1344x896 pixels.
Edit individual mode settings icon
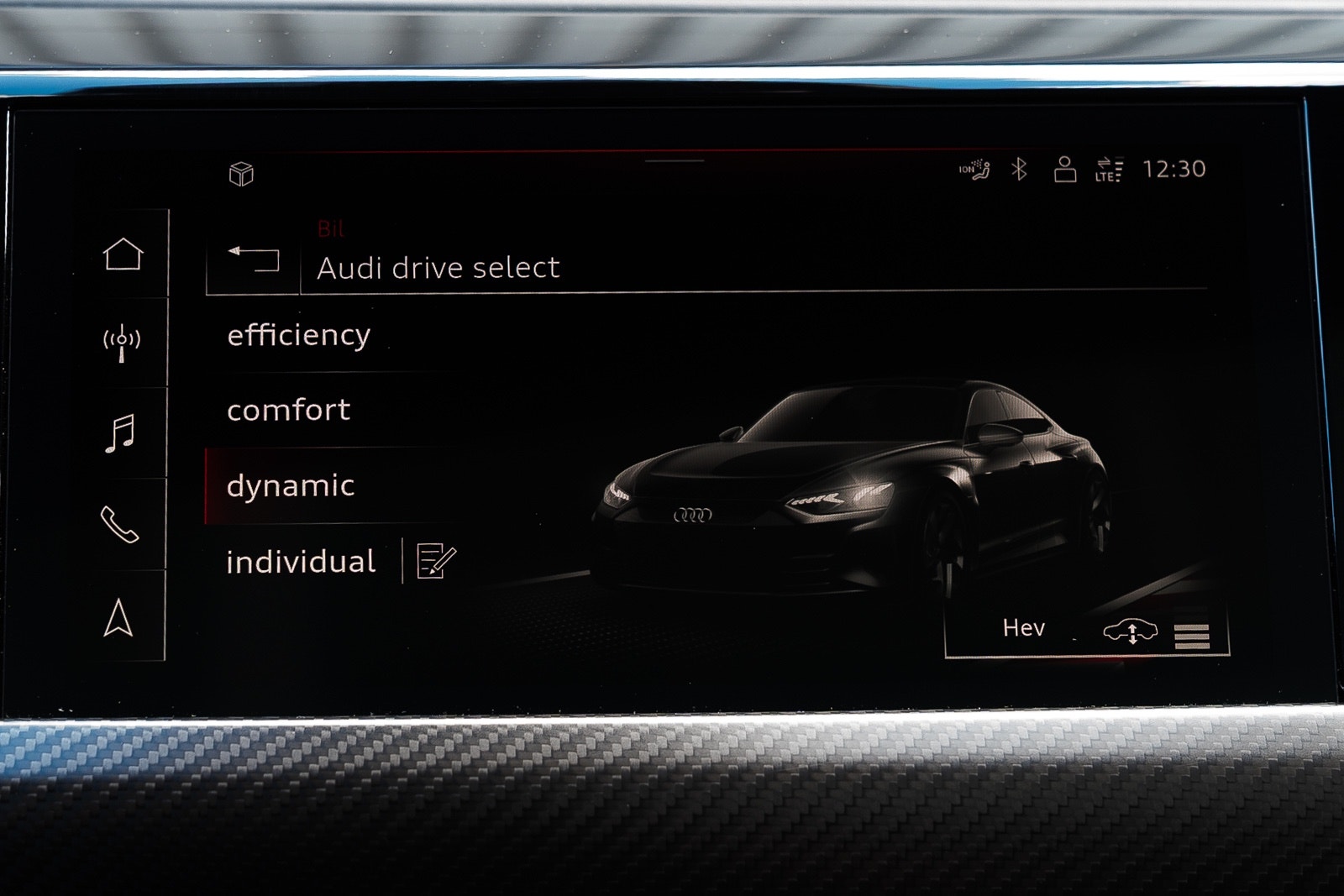(x=436, y=561)
